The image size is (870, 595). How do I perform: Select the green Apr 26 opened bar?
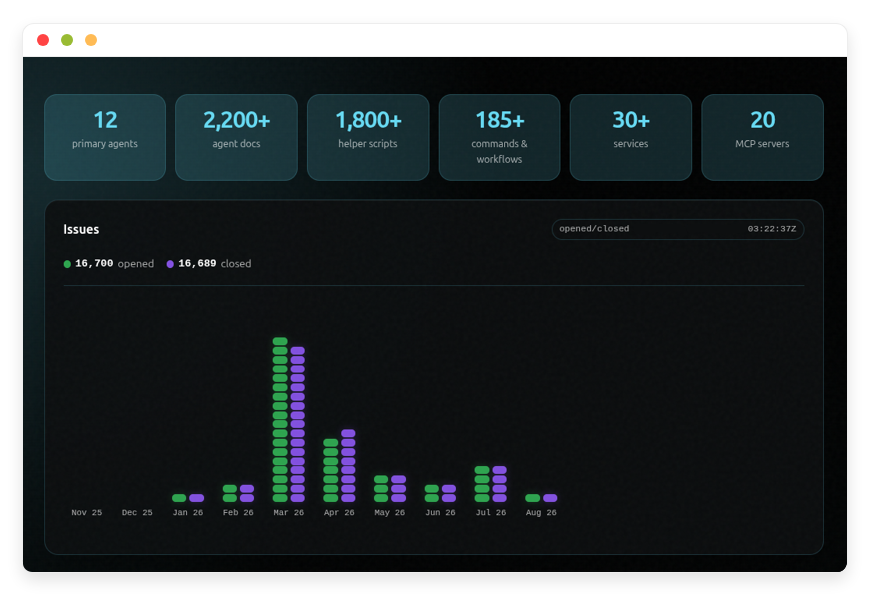coord(331,470)
